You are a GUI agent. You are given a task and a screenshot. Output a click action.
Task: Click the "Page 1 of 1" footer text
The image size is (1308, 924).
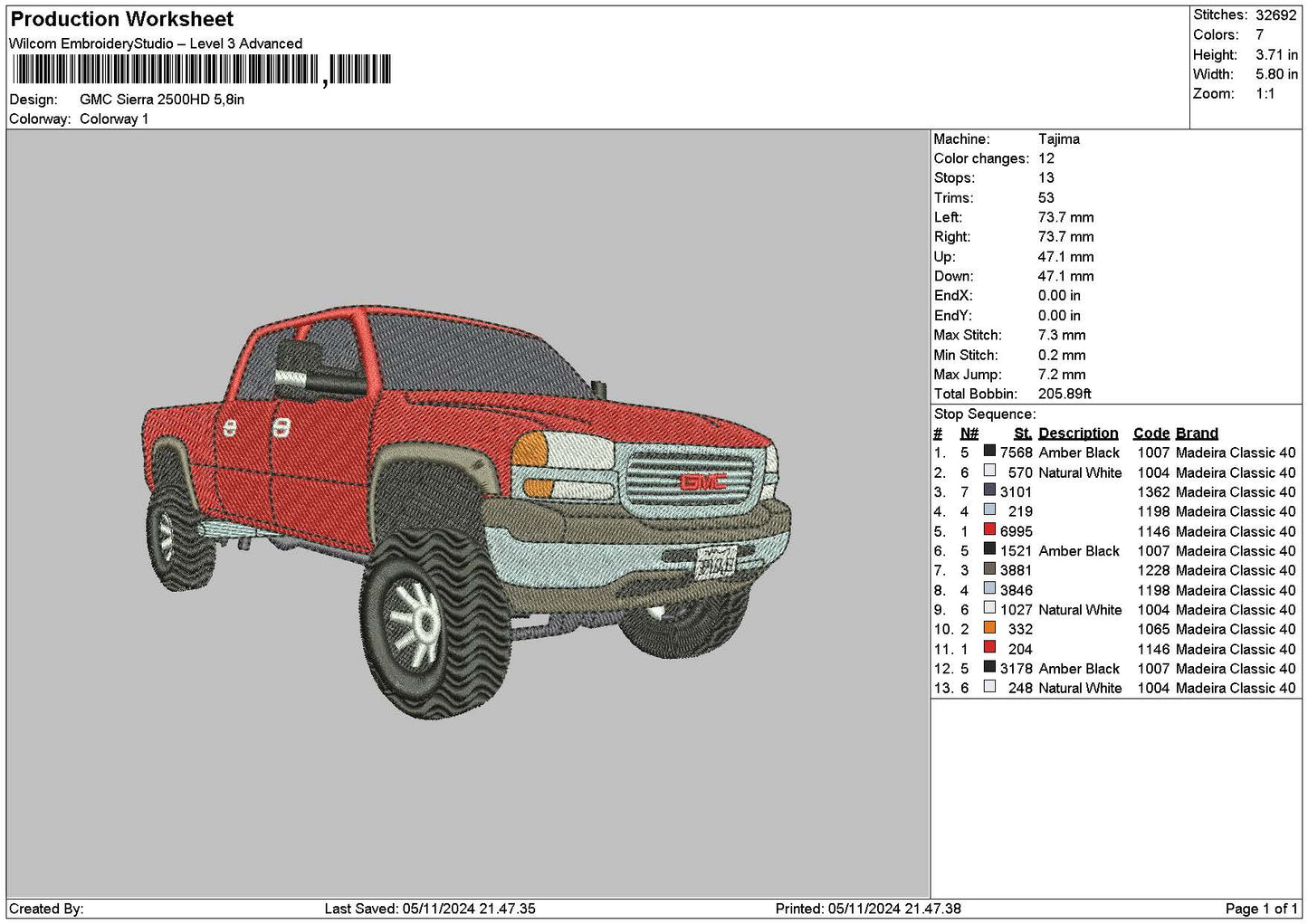coord(1261,909)
